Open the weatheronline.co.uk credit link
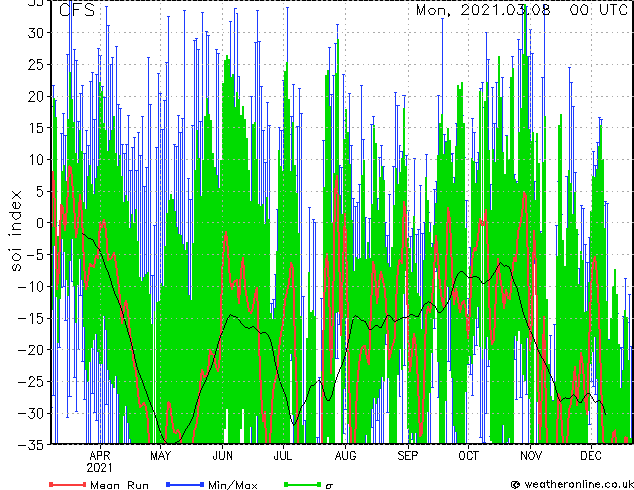 click(x=573, y=484)
